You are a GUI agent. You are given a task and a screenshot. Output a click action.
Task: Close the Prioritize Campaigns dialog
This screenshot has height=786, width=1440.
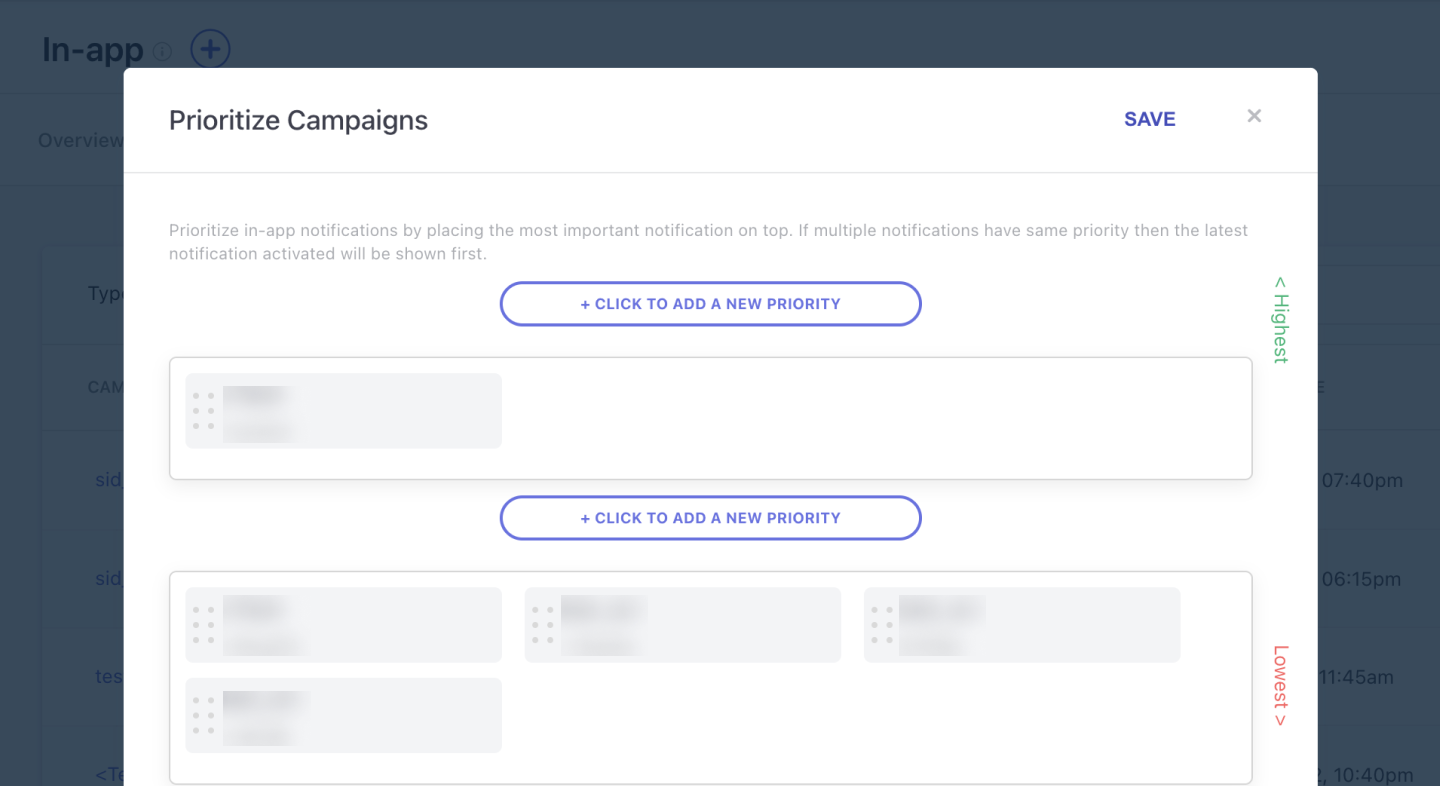click(1254, 117)
